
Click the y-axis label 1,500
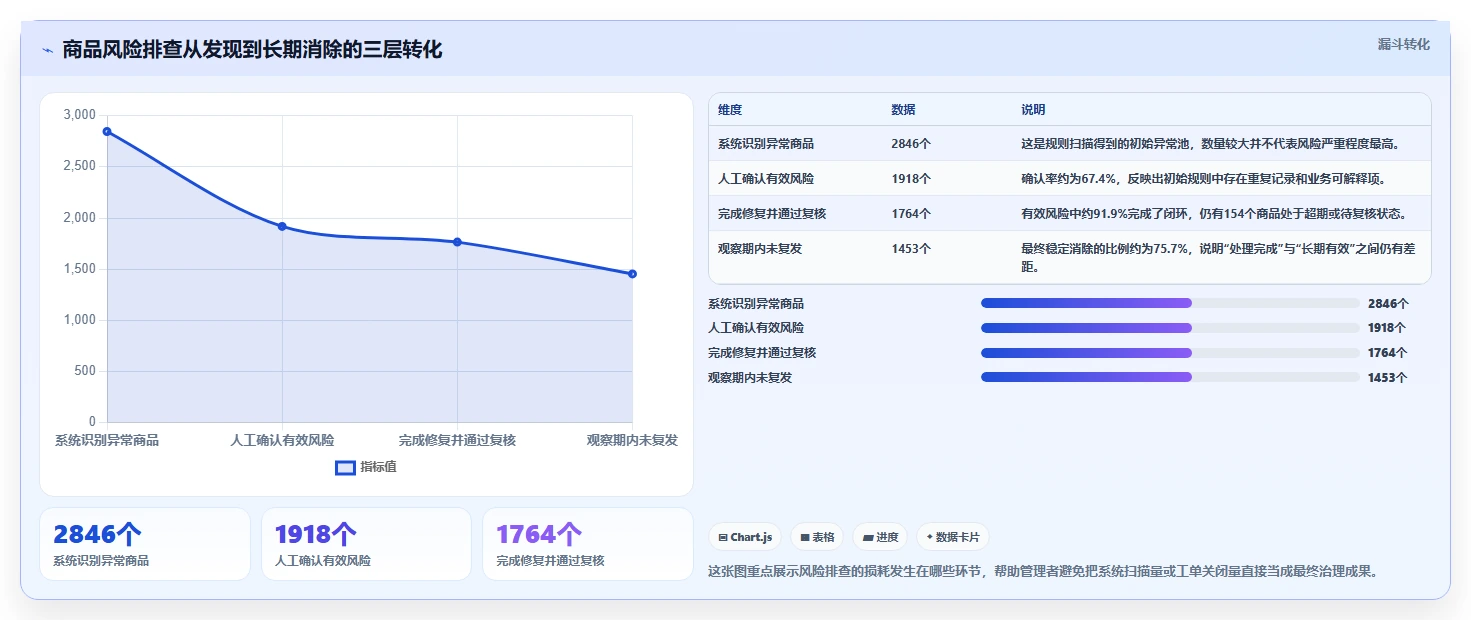79,269
